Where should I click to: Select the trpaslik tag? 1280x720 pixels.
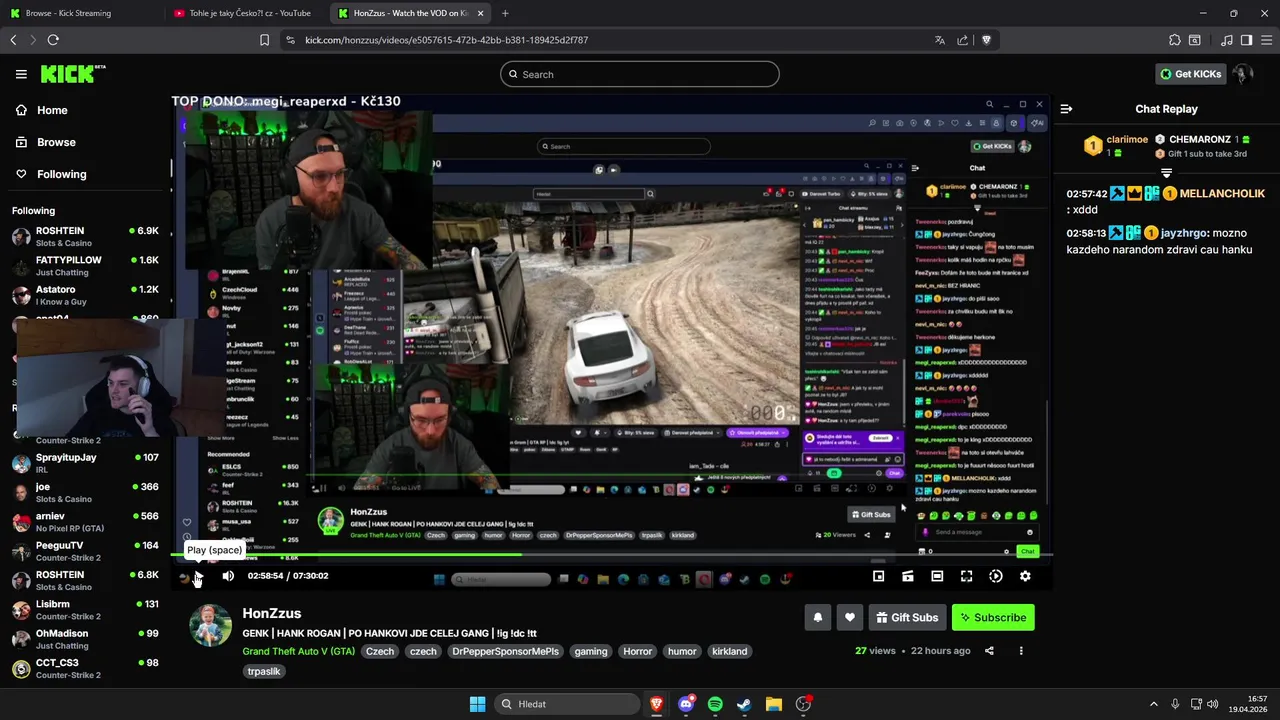[264, 671]
